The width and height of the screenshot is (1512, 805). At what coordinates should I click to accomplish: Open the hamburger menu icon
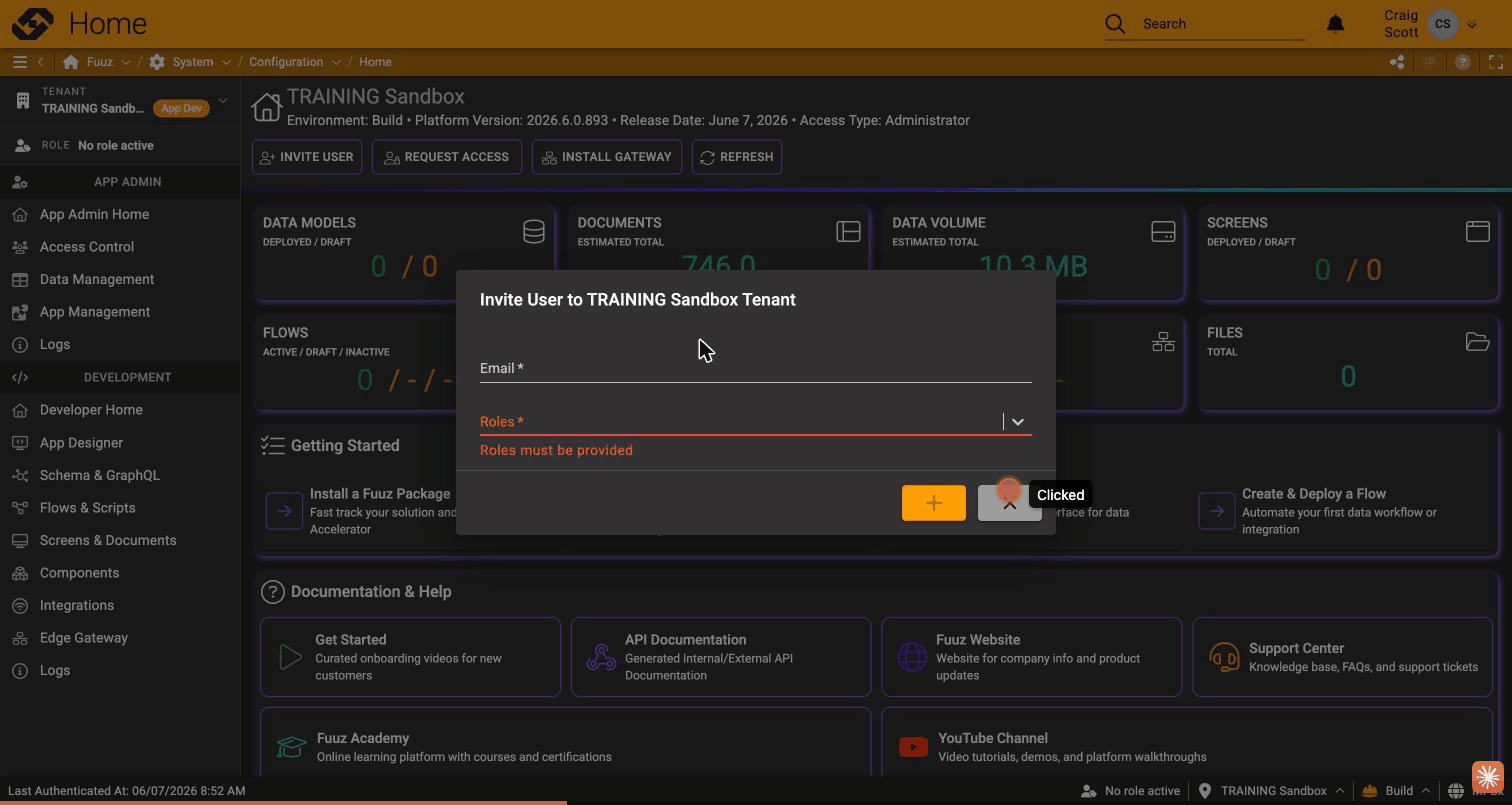tap(19, 62)
